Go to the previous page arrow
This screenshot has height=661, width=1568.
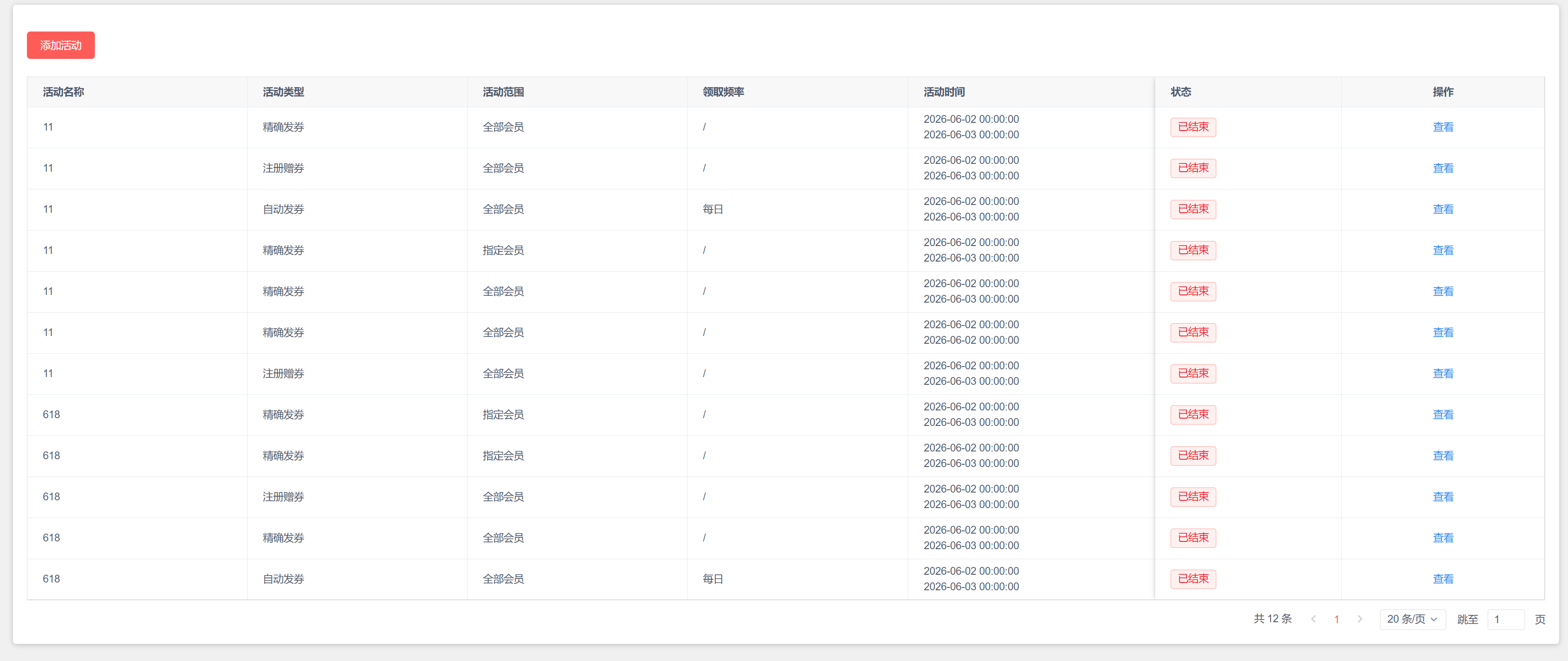point(1313,619)
